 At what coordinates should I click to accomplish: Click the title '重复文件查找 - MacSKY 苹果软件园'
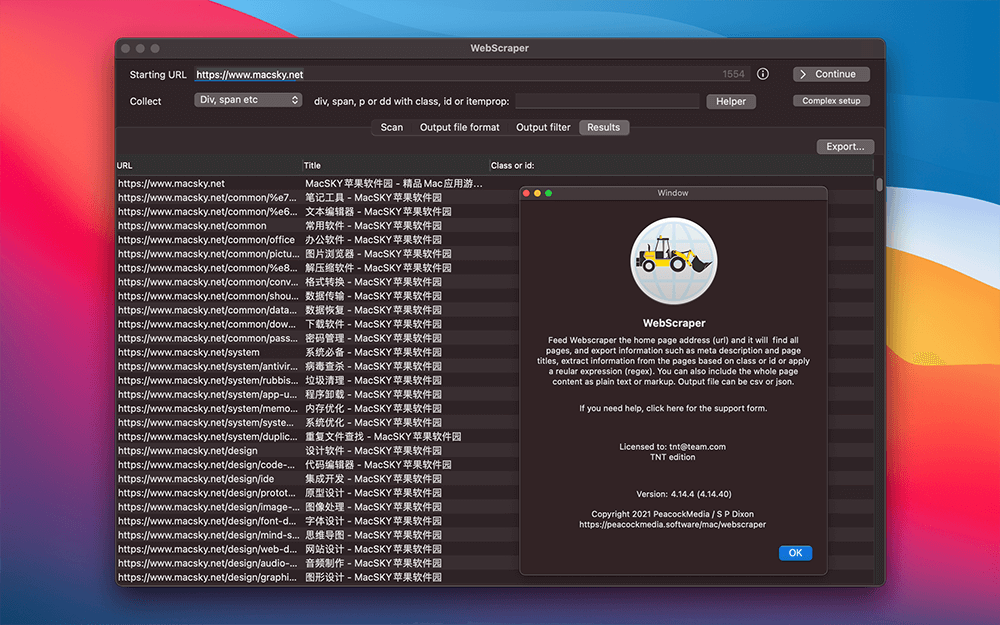tap(383, 437)
